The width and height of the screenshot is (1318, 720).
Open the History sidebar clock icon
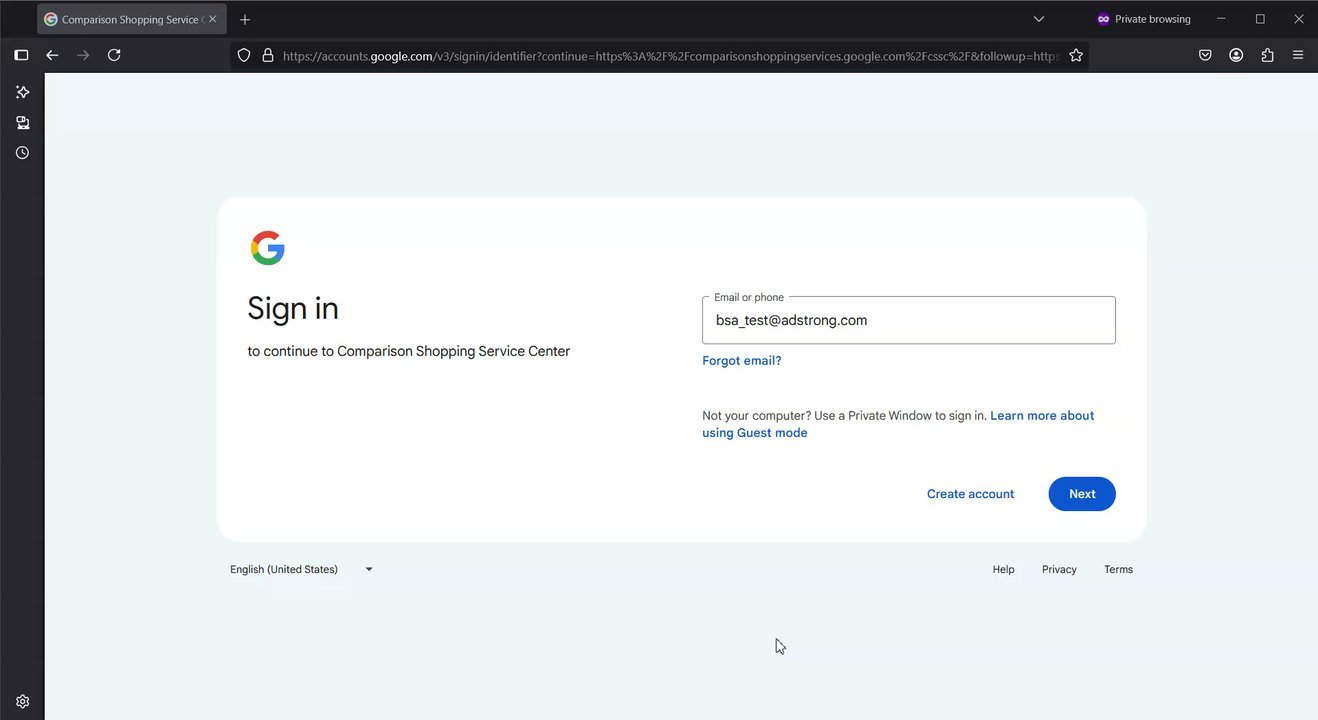pyautogui.click(x=22, y=153)
